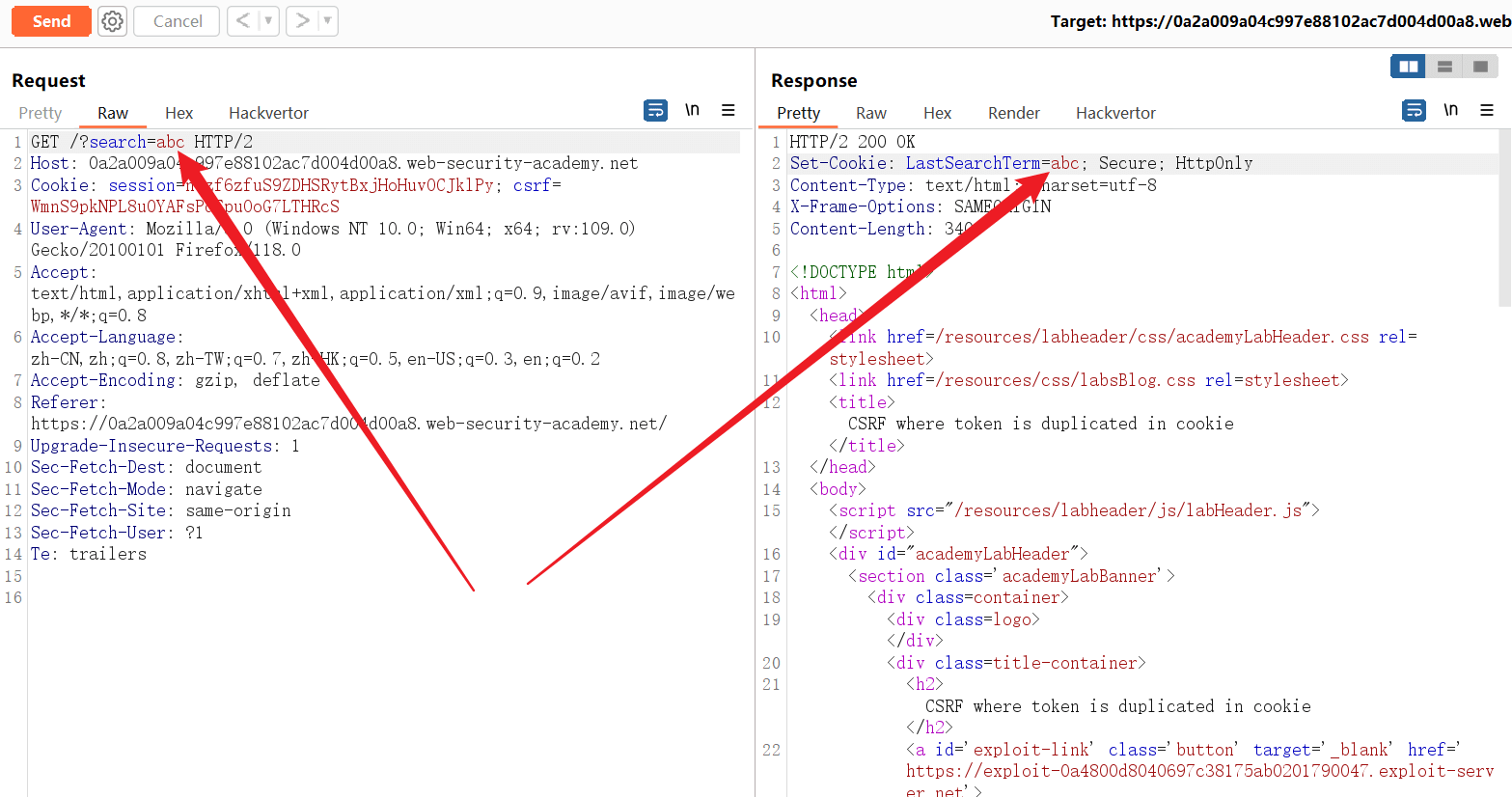1512x797 pixels.
Task: Click the Cancel button
Action: tap(178, 21)
